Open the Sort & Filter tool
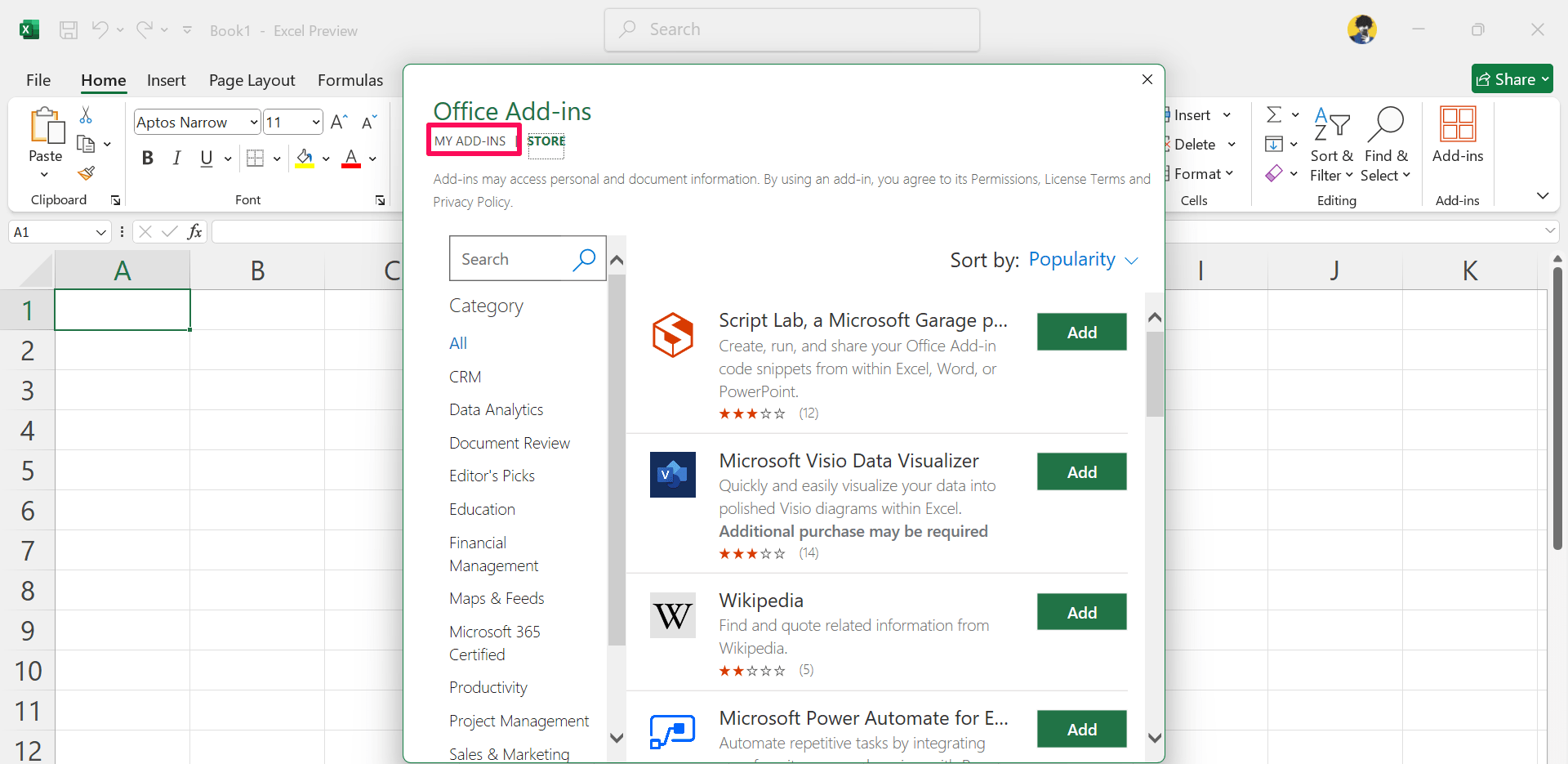This screenshot has width=1568, height=764. pos(1332,145)
